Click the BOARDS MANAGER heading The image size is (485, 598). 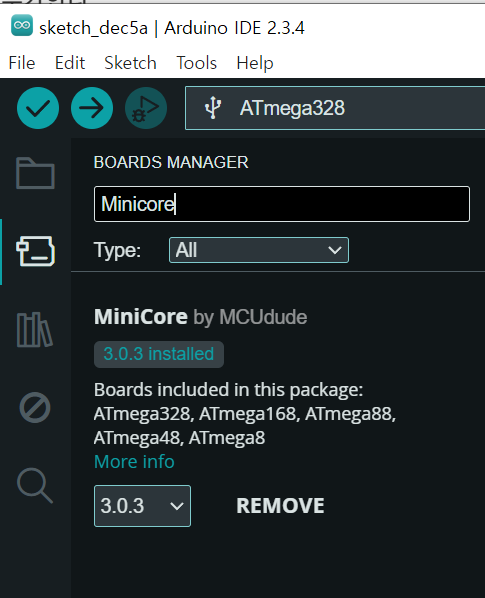point(171,162)
